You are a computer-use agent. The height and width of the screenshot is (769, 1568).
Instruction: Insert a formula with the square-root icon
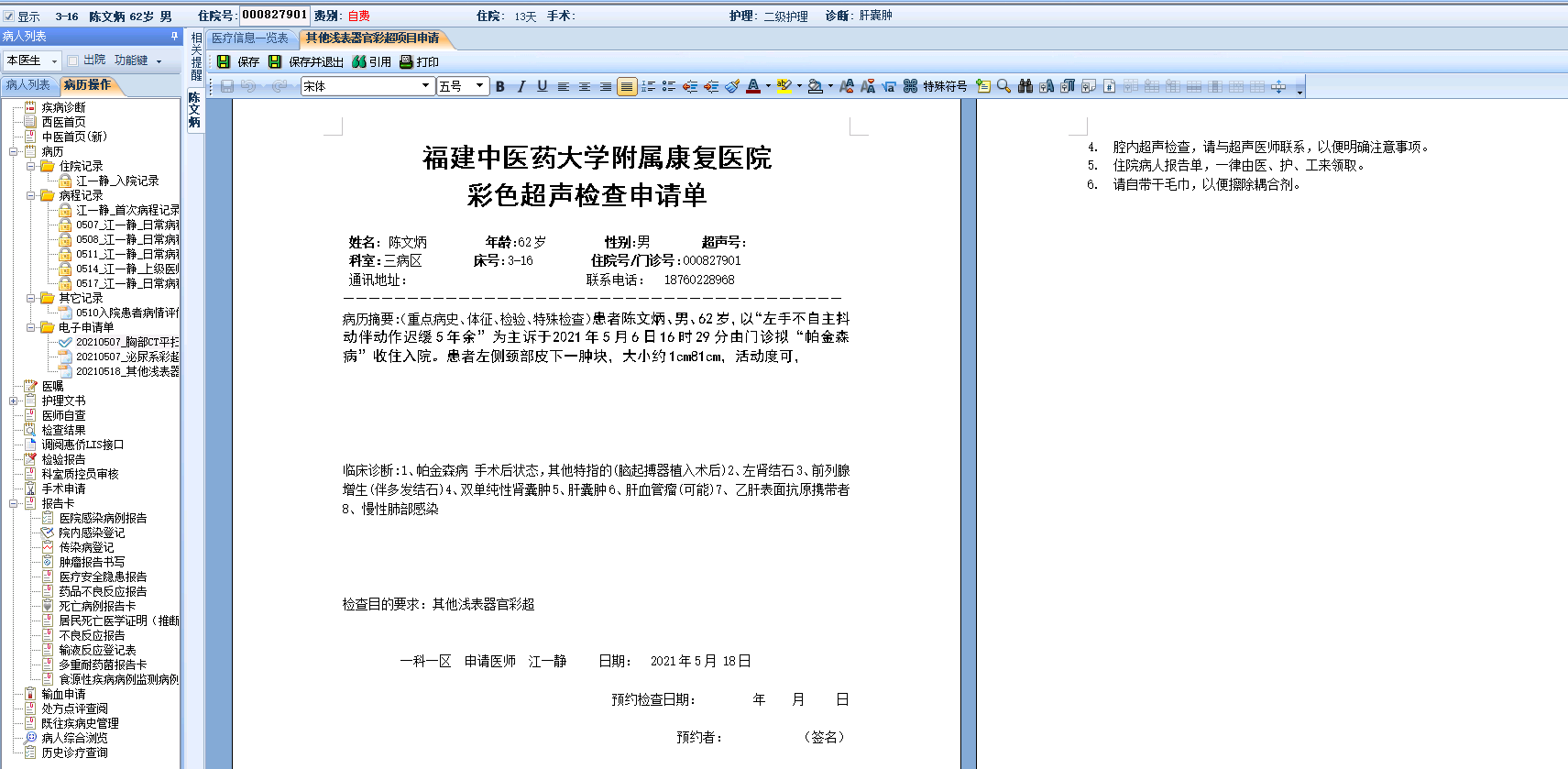point(889,86)
